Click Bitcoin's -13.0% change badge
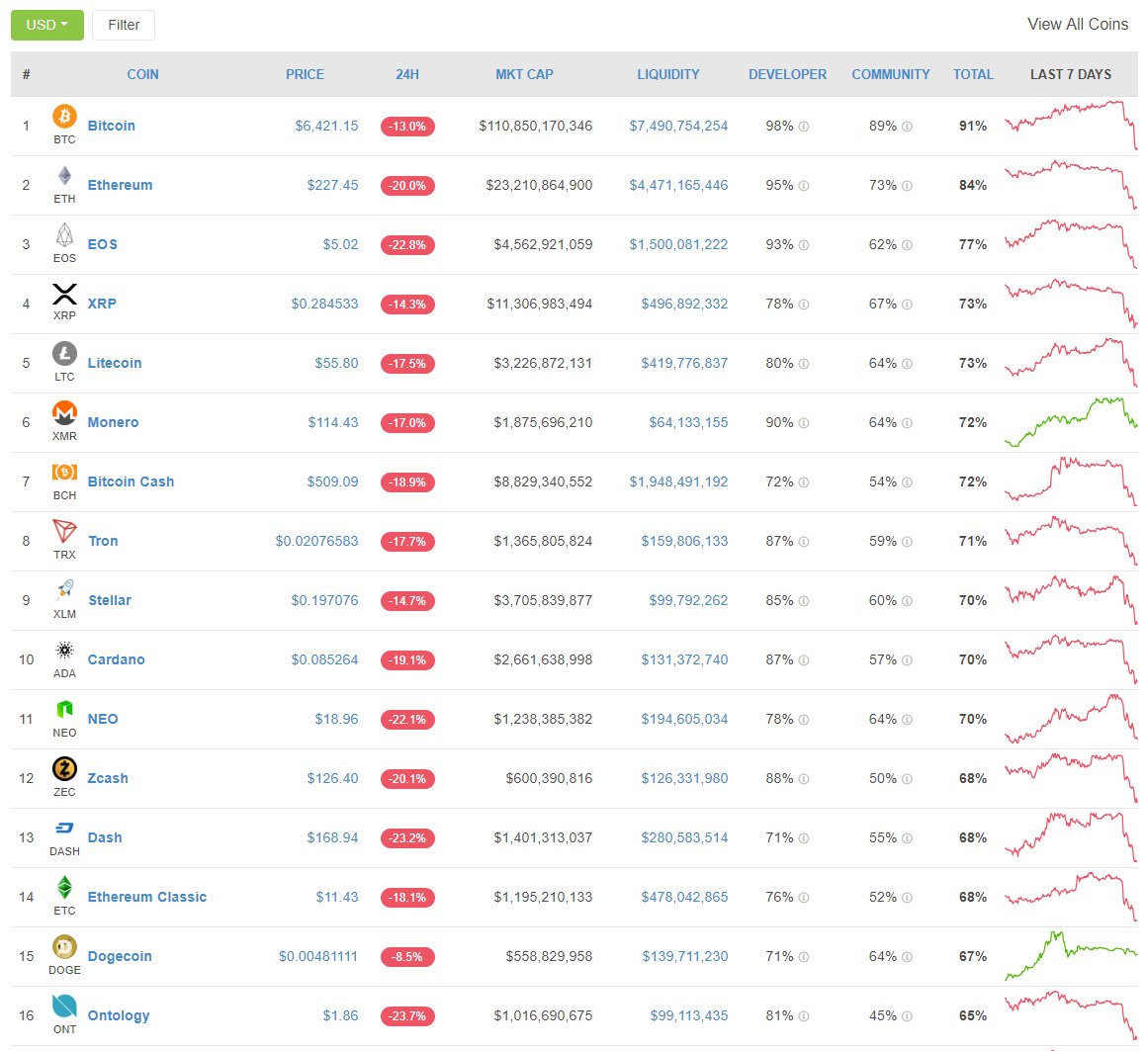 coord(407,127)
